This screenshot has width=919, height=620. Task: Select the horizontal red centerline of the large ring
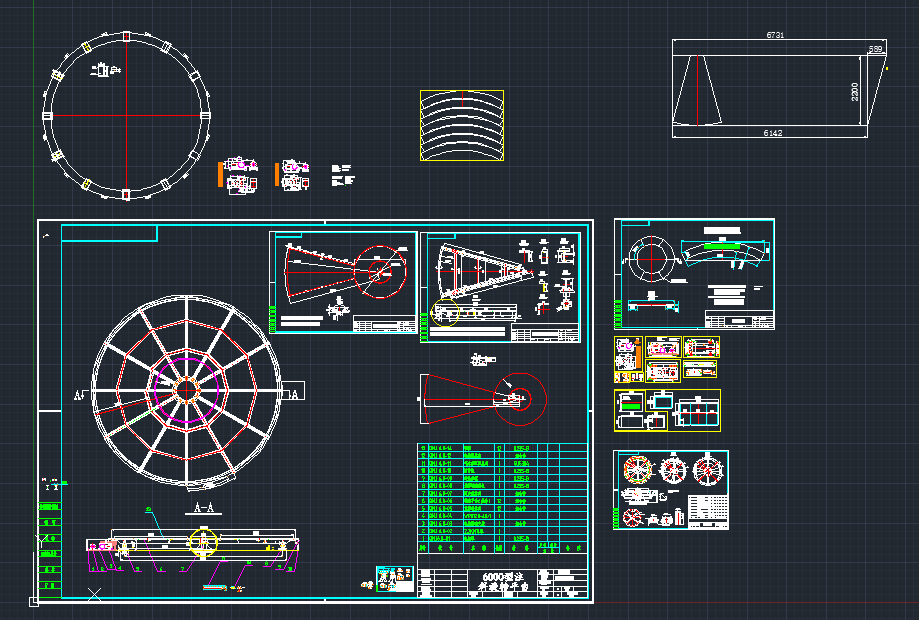tap(127, 115)
